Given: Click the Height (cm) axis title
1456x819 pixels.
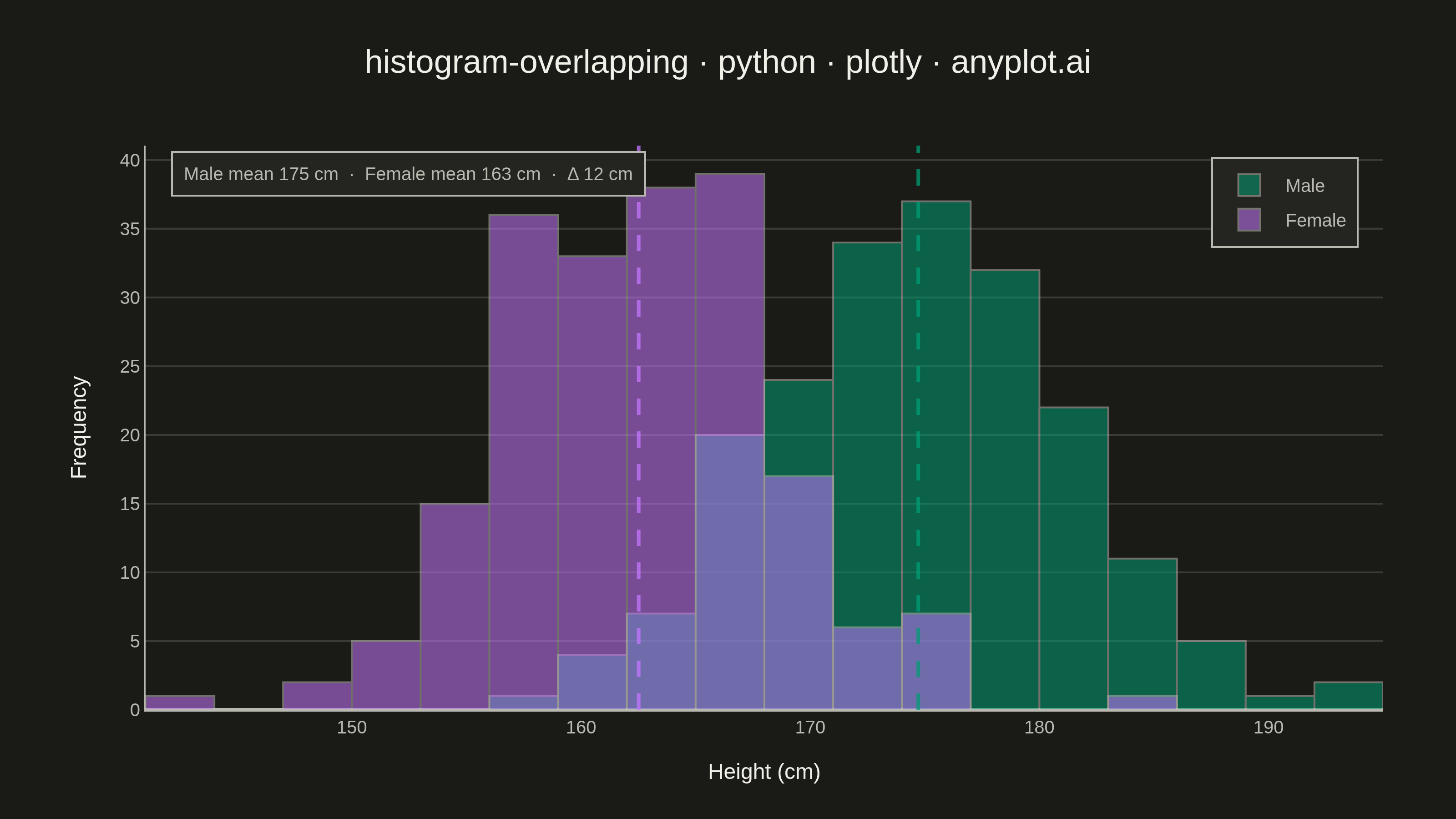Looking at the screenshot, I should (764, 772).
